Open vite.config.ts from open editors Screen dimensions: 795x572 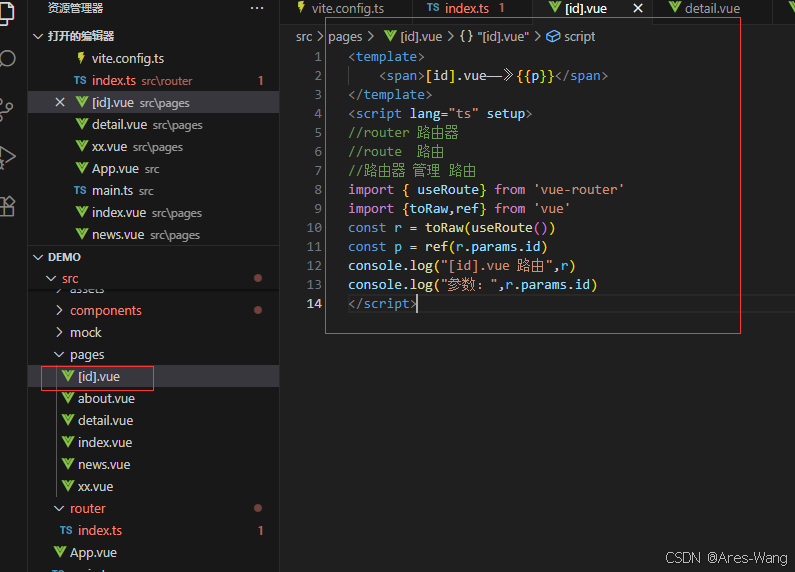153,58
